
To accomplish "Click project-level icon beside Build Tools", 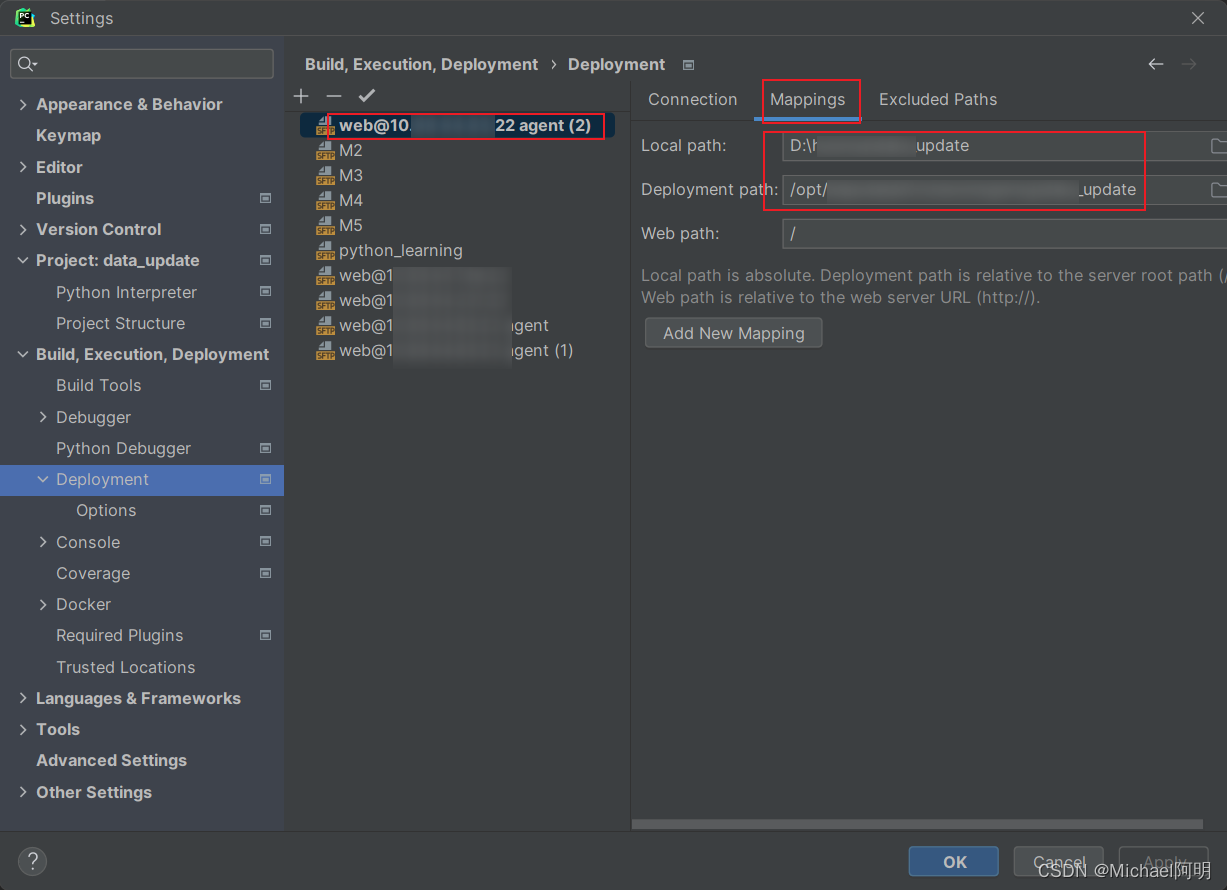I will click(x=265, y=385).
